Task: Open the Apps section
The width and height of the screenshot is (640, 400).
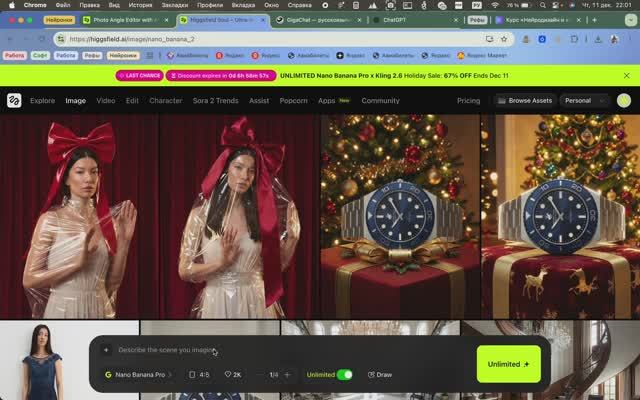Action: point(327,100)
